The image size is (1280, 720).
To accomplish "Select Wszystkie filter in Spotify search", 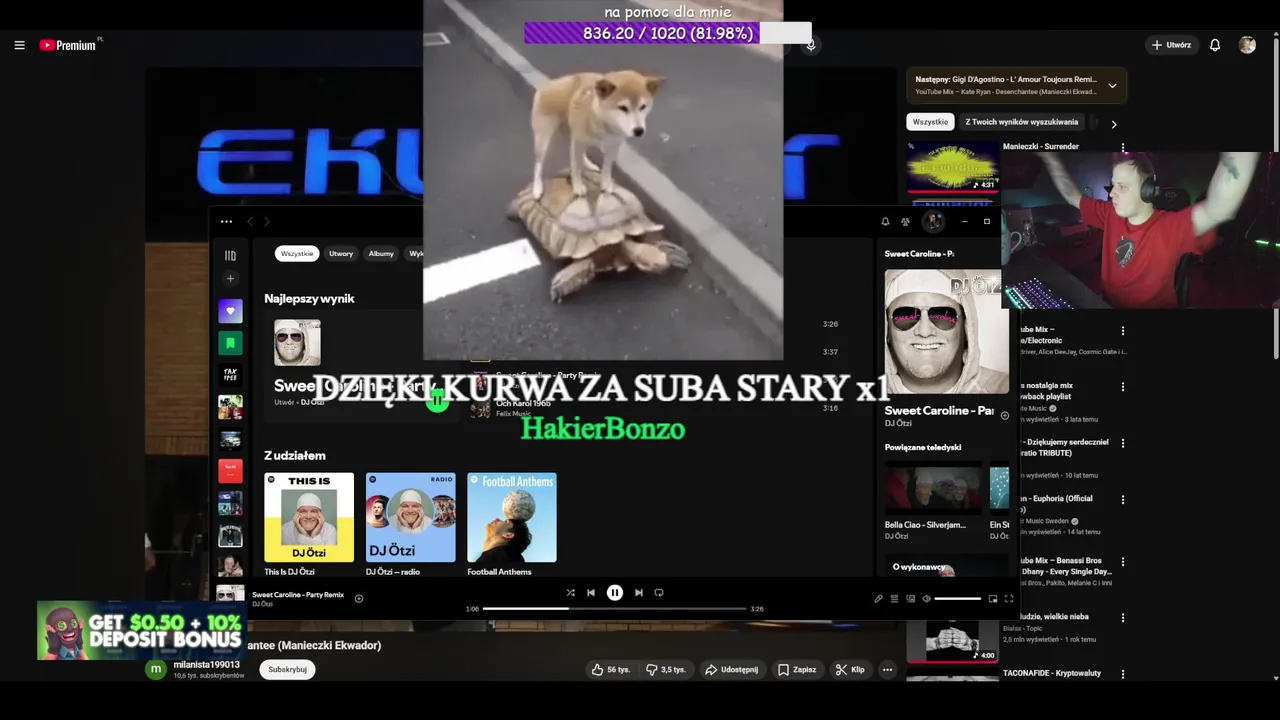I will (297, 254).
